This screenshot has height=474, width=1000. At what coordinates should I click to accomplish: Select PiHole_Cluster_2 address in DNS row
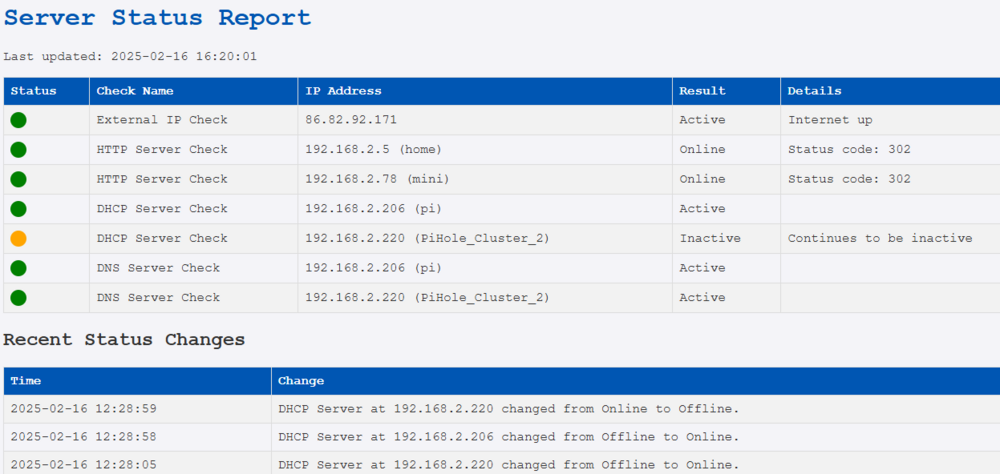(x=427, y=298)
